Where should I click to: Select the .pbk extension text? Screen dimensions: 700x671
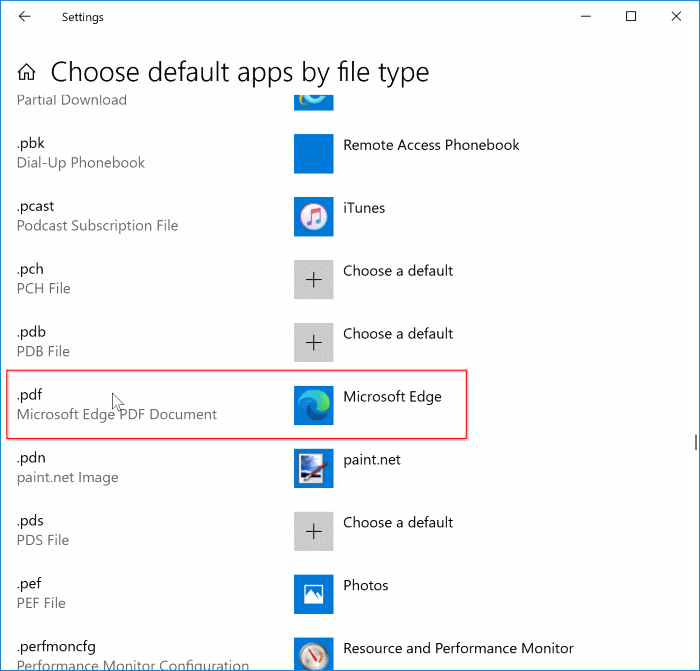(31, 143)
